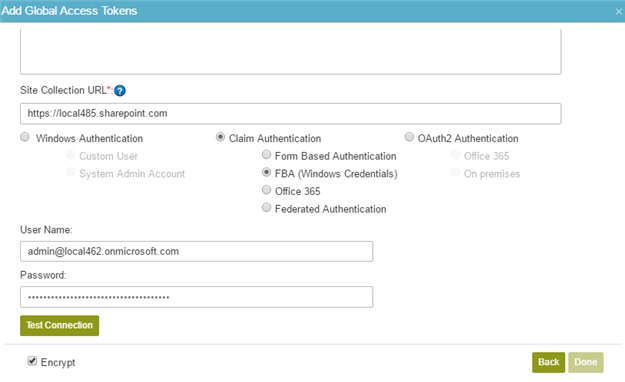Click the 'Add Global Access Tokens' title
The image size is (625, 382).
(69, 11)
